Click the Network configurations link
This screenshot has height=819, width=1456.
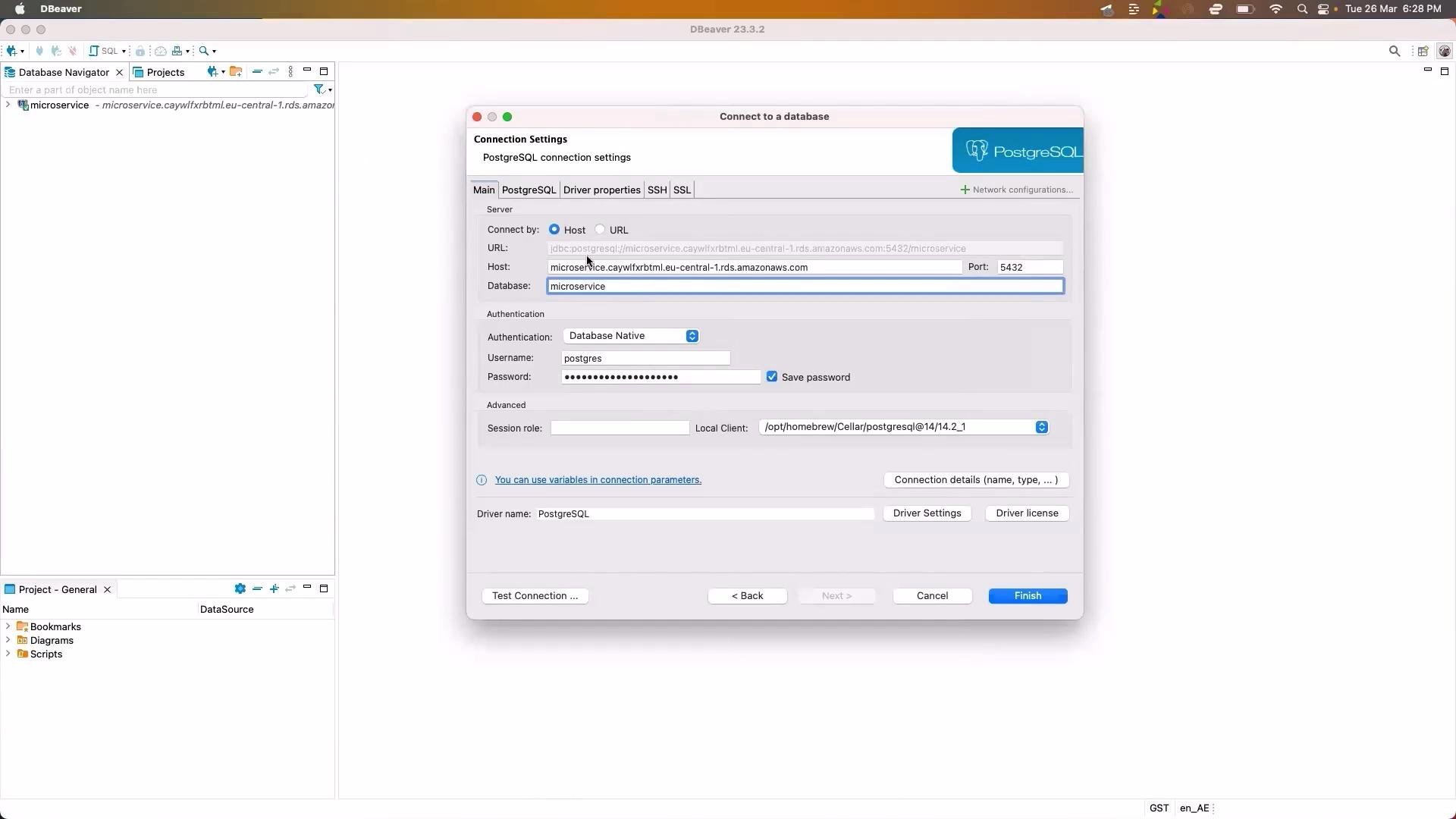[1017, 190]
